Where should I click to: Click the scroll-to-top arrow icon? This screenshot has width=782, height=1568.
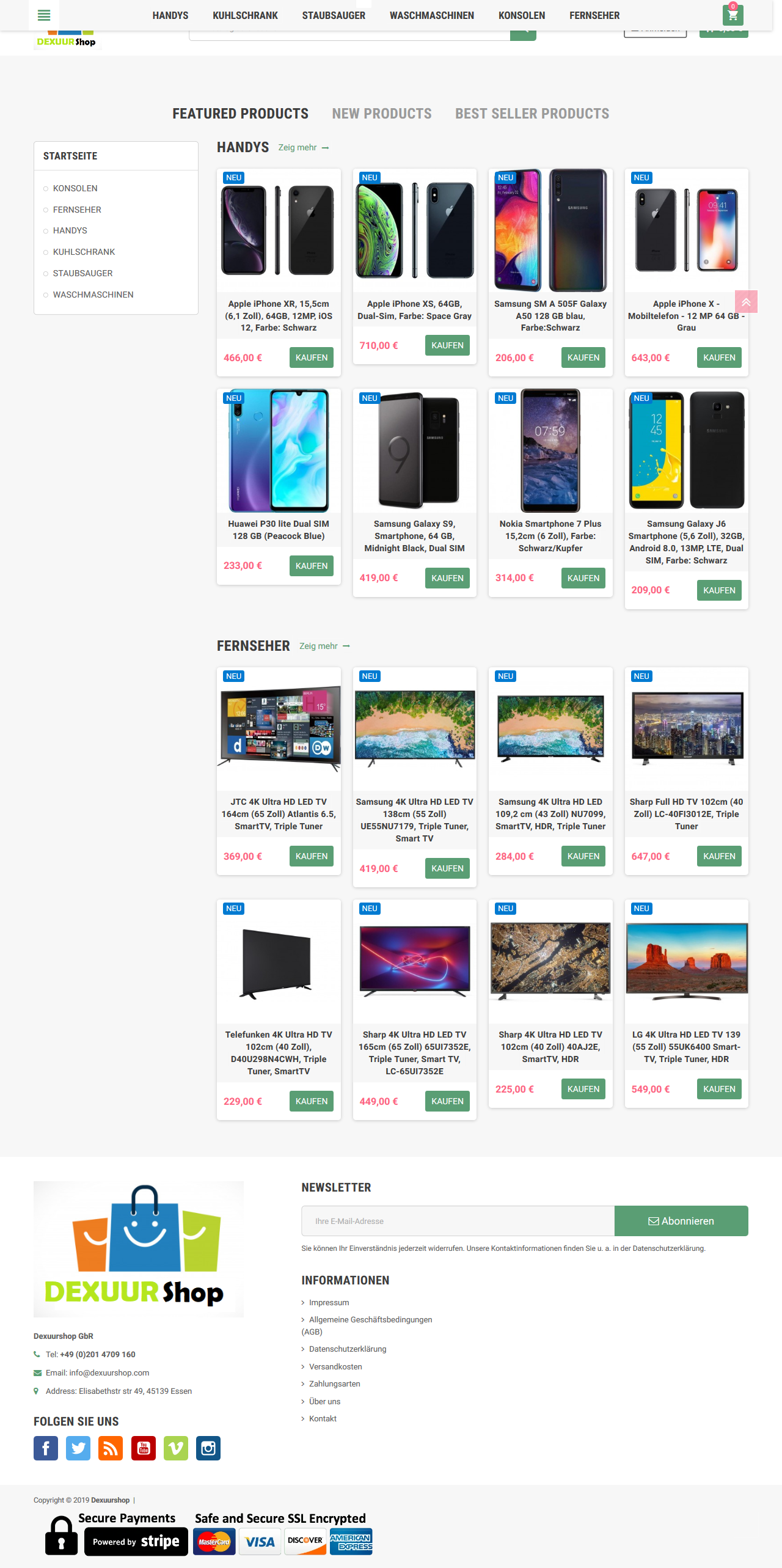click(x=746, y=302)
